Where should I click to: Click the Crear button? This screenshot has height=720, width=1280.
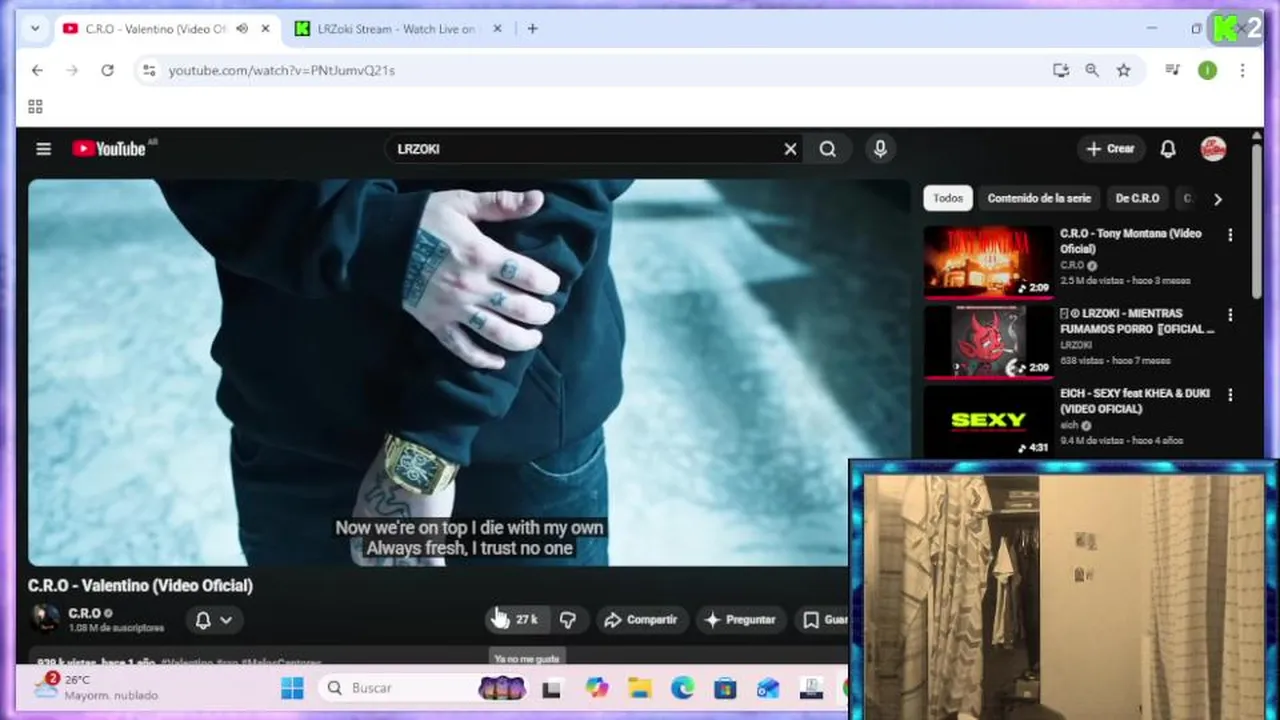coord(1110,149)
